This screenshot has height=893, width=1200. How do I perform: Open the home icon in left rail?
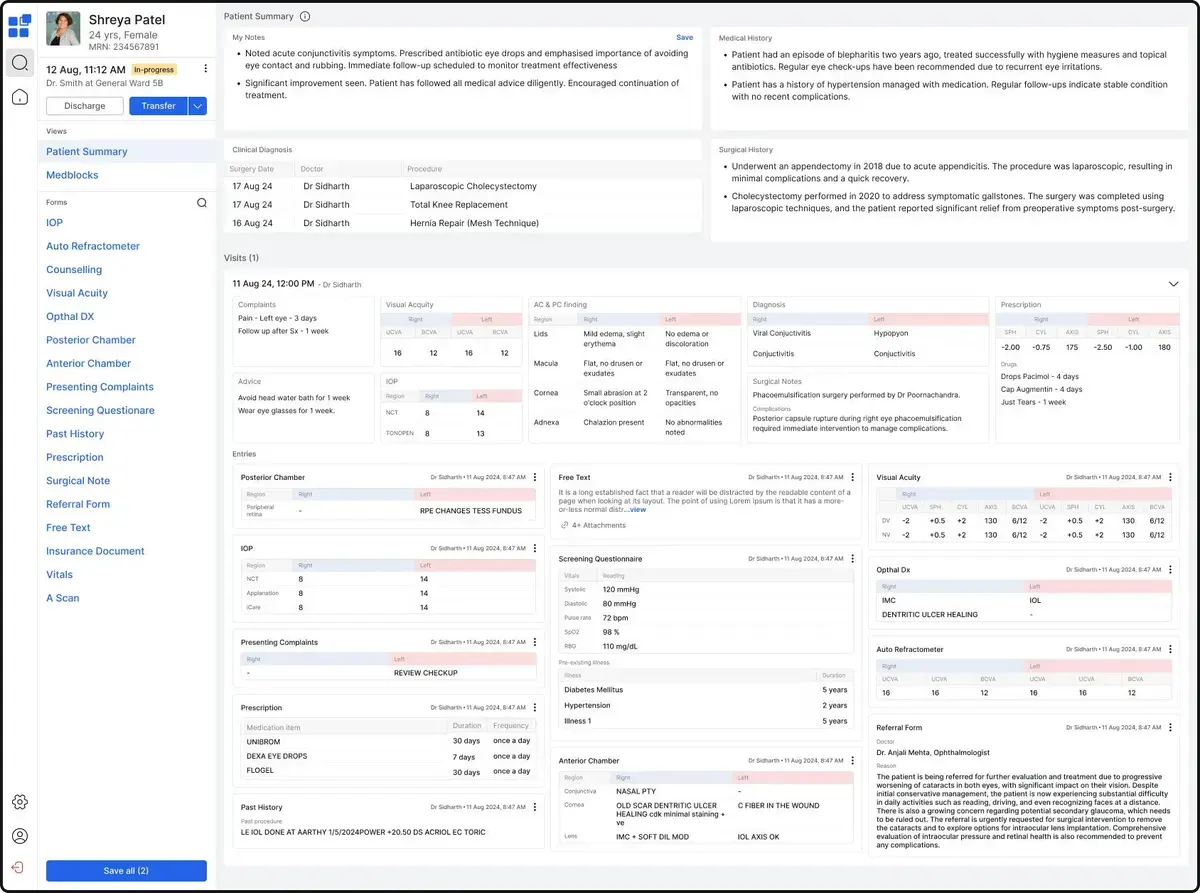pos(20,97)
